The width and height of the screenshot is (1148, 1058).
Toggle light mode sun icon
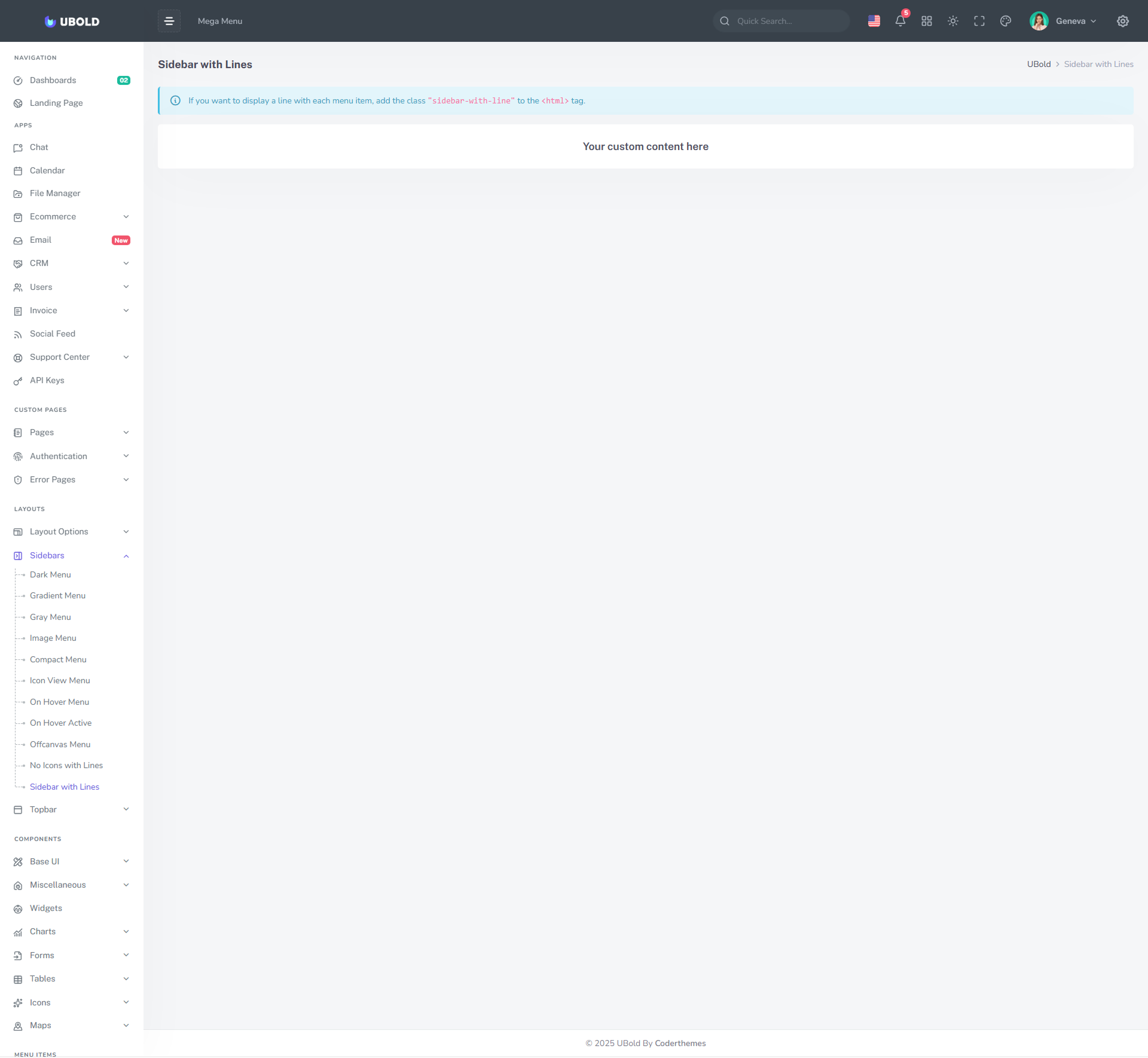click(953, 21)
